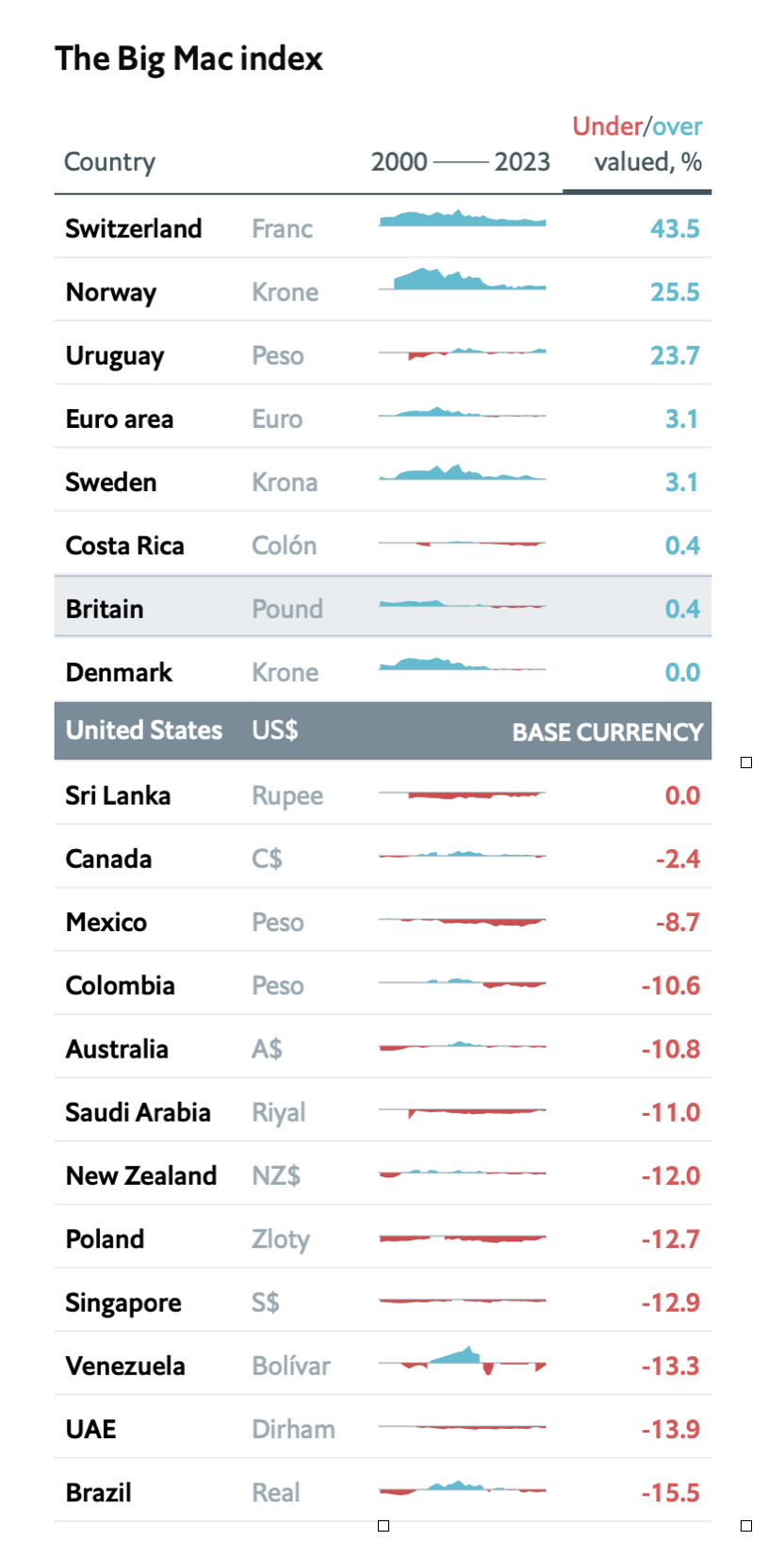Sort by Under/over valued column header
The width and height of the screenshot is (784, 1557).
pos(638,144)
